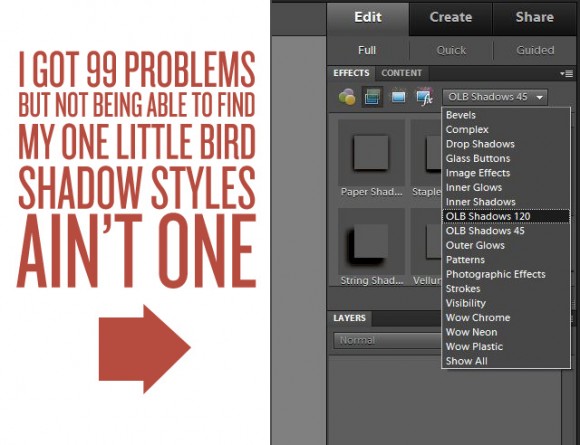Switch to the Edit tab
The image size is (580, 445).
pyautogui.click(x=368, y=17)
